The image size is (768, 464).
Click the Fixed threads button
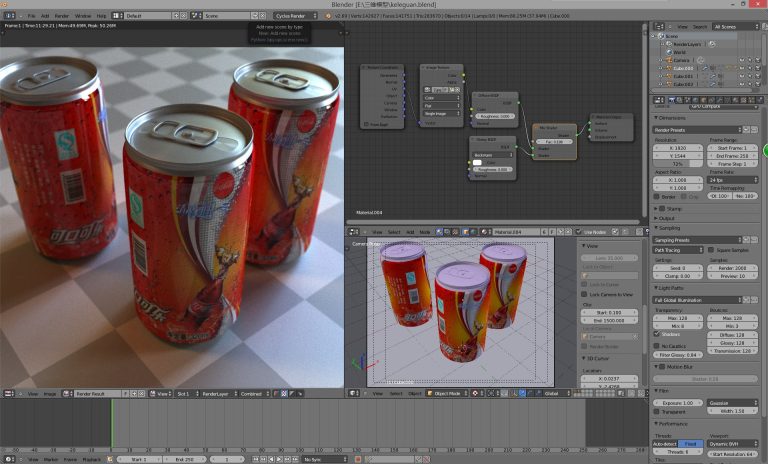coord(691,443)
